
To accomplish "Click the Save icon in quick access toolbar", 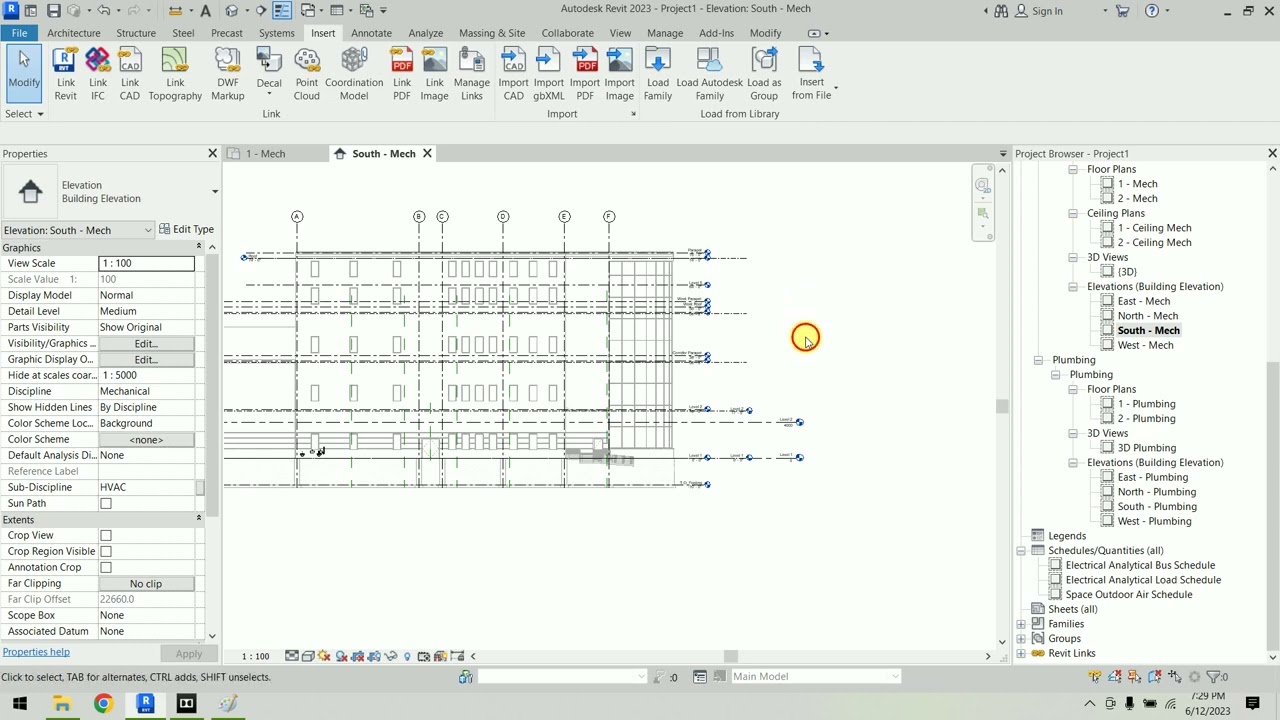I will [53, 11].
